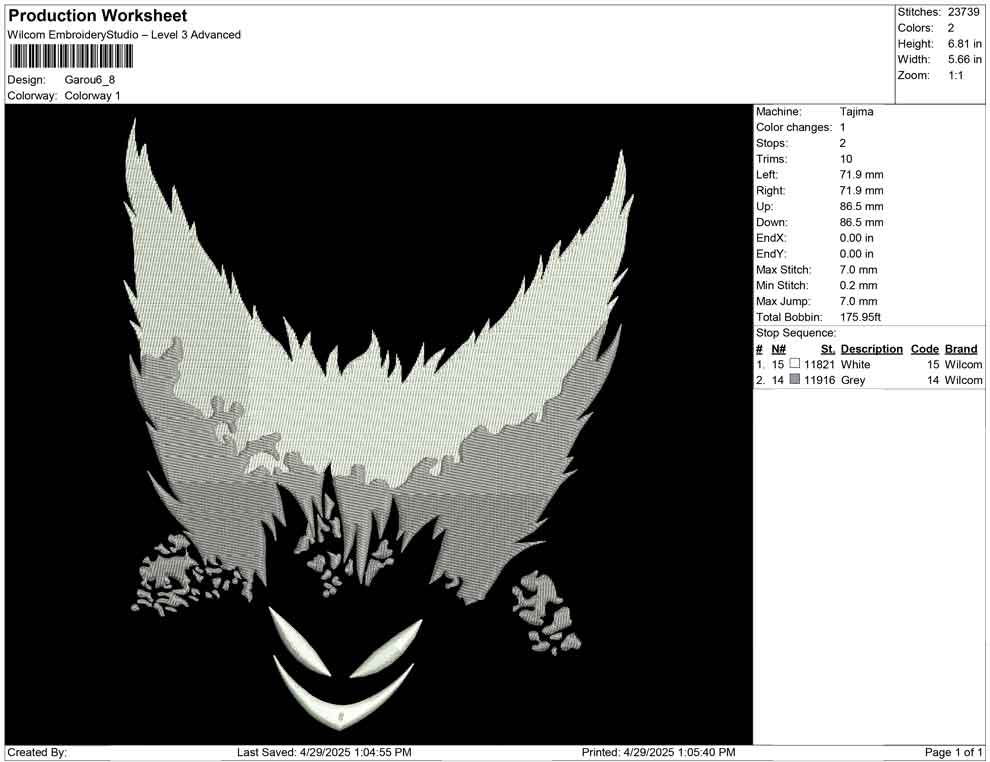Click the N# column header
The height and width of the screenshot is (762, 990).
coord(778,348)
